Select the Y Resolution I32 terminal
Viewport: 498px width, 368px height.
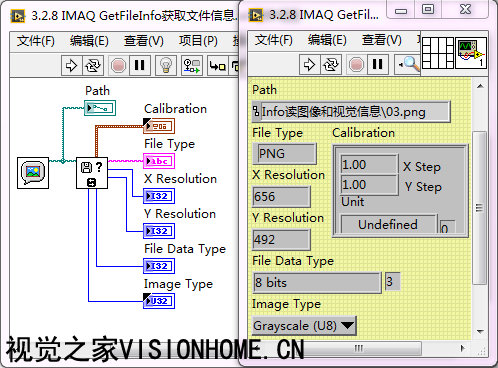pyautogui.click(x=159, y=231)
